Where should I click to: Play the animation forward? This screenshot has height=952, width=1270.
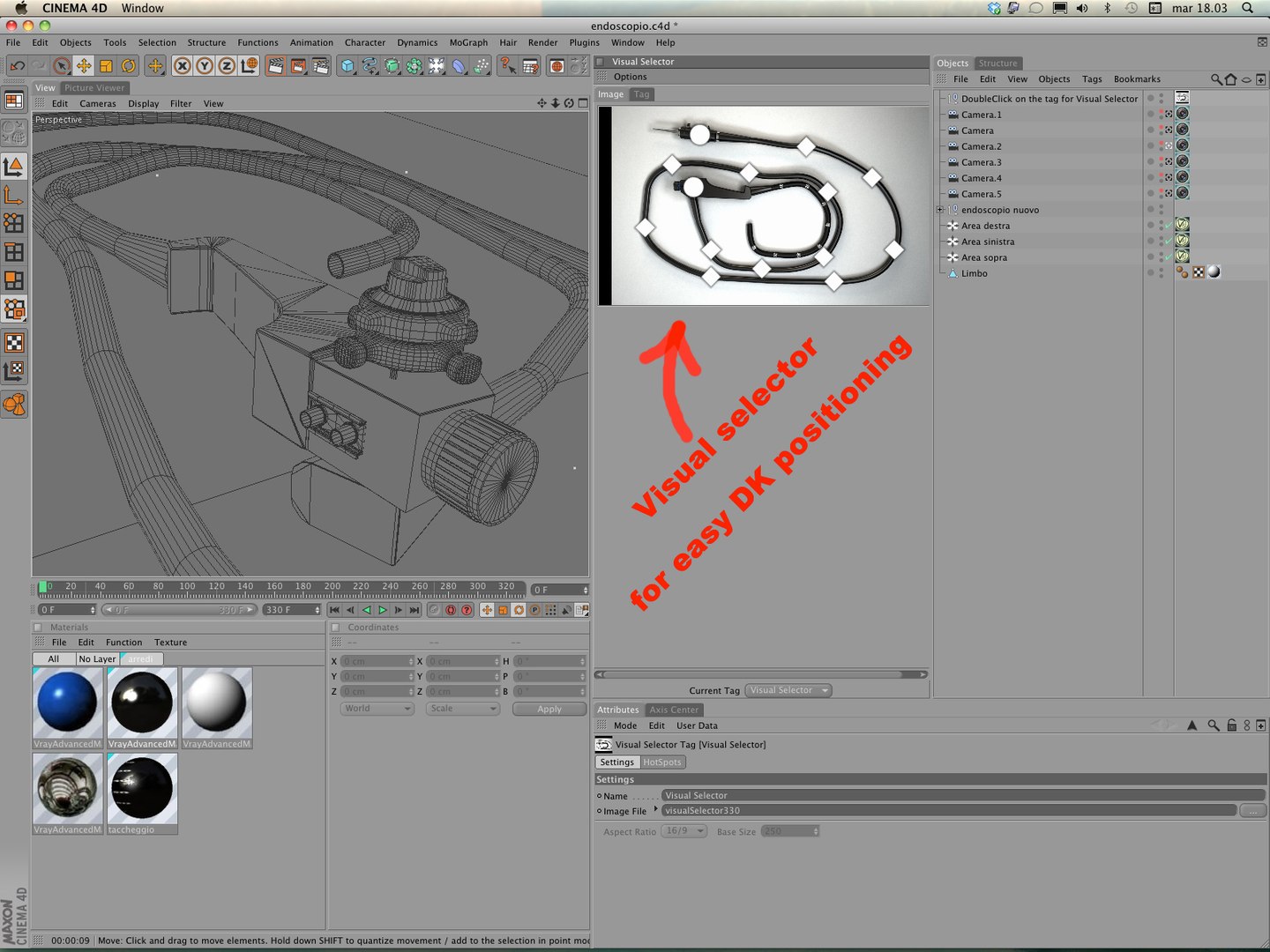(x=383, y=610)
